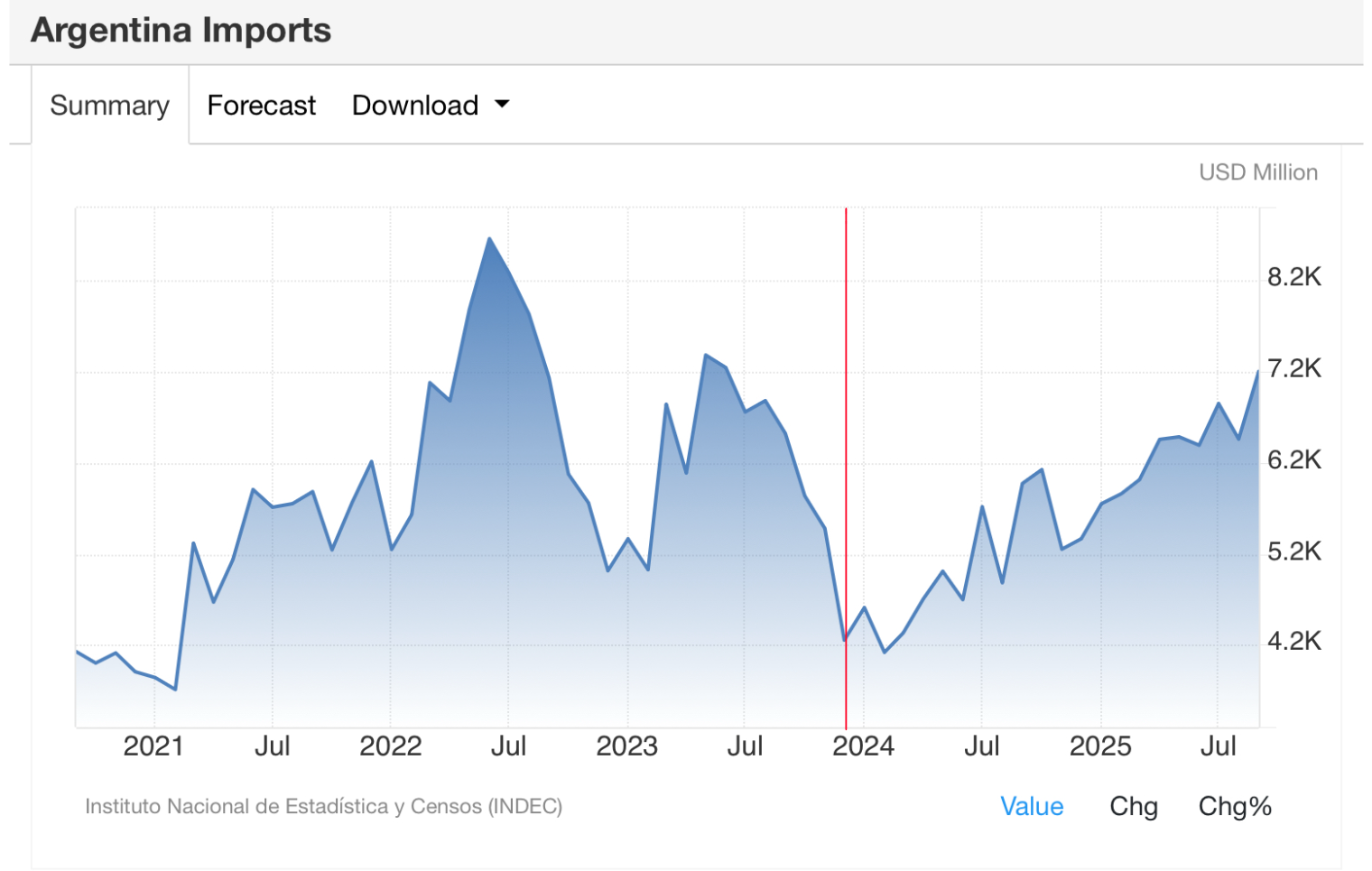The image size is (1372, 871).
Task: Click the 8.2K y-axis label
Action: coord(1293,277)
